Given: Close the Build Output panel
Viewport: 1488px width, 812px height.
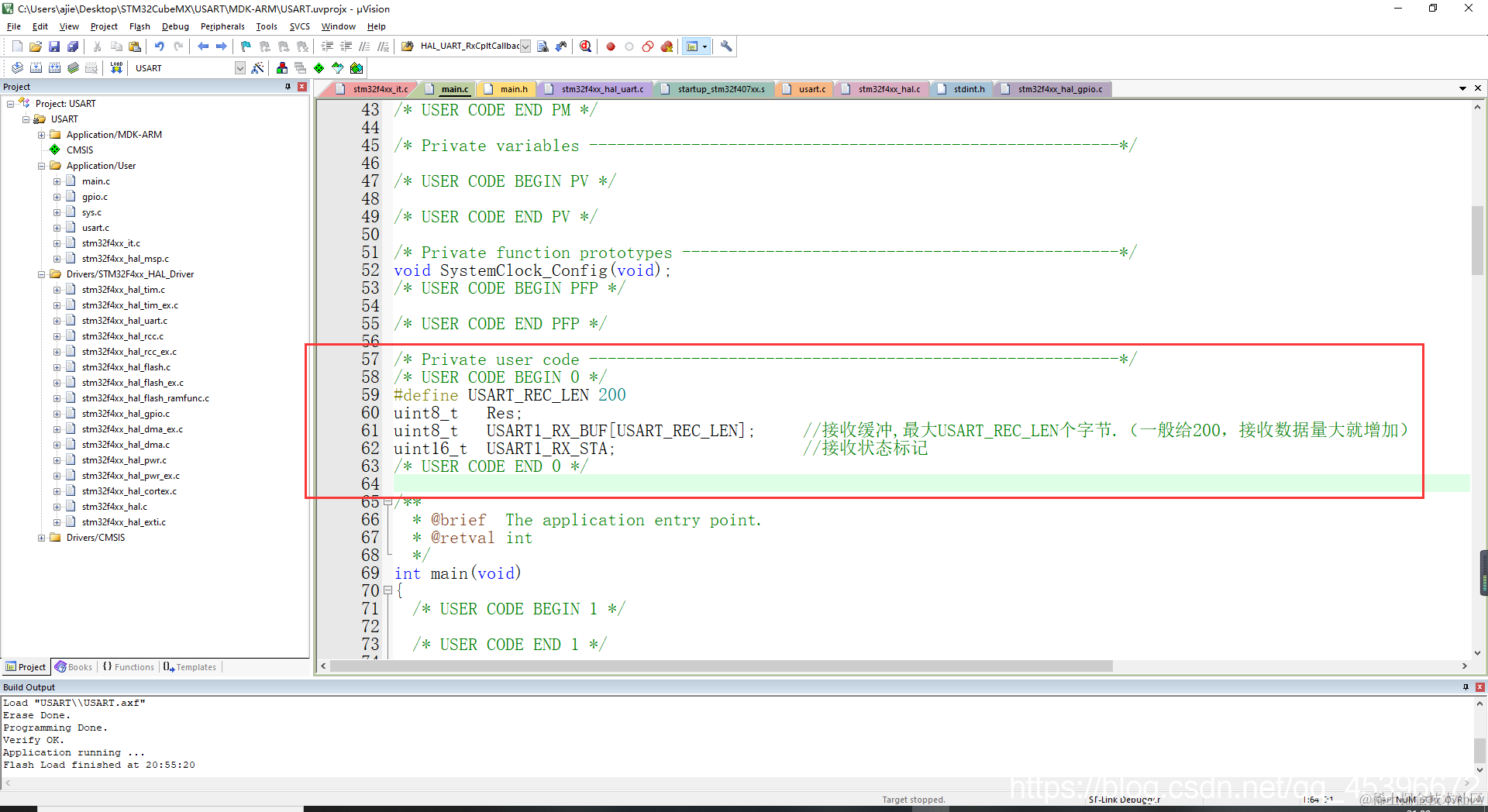Looking at the screenshot, I should pyautogui.click(x=1480, y=687).
